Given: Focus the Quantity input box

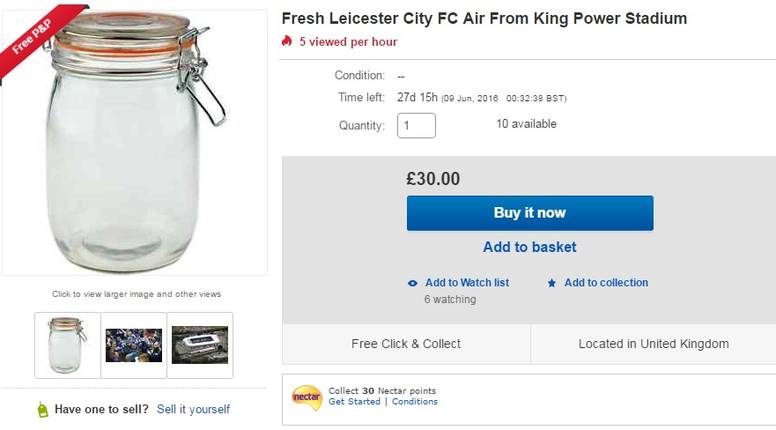Looking at the screenshot, I should coord(416,125).
